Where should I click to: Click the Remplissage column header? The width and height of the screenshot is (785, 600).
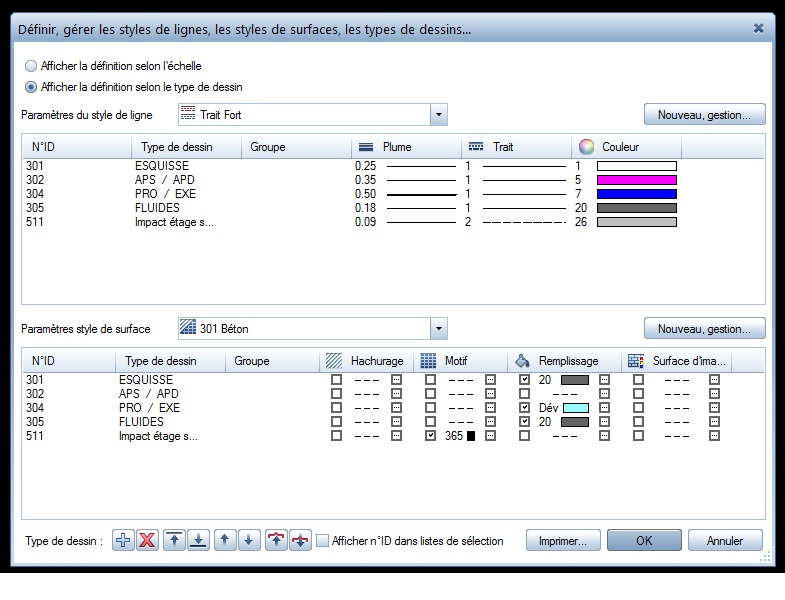564,361
